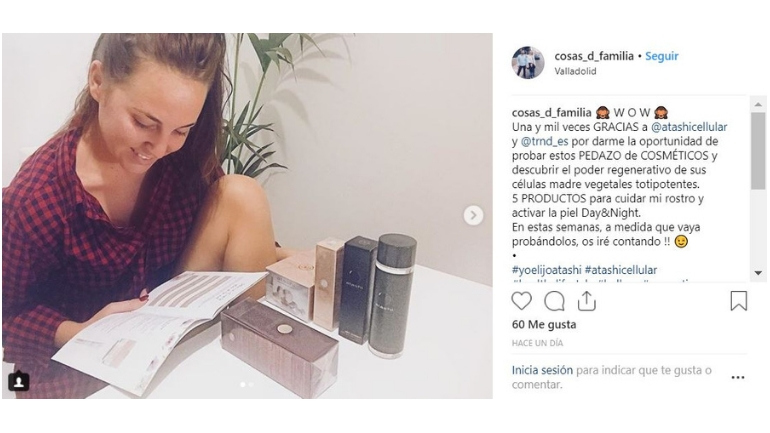The height and width of the screenshot is (433, 770).
Task: Follow the account via Seguir
Action: (x=661, y=56)
